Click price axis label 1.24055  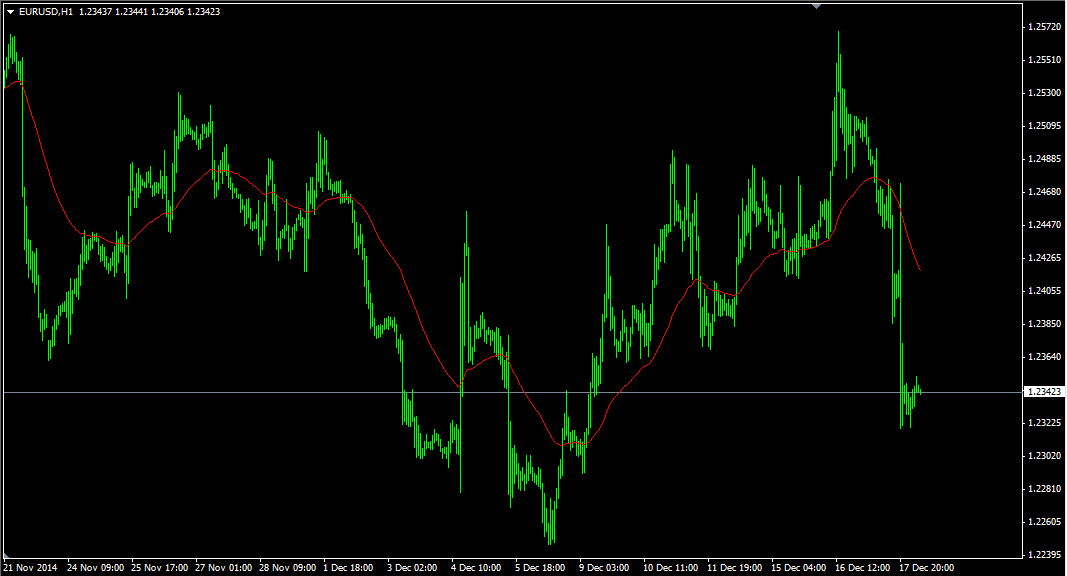(x=1045, y=291)
